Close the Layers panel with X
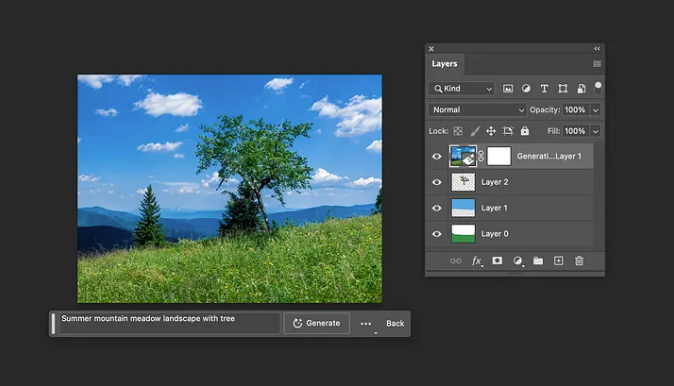Screen dimensions: 674x386 tap(431, 49)
